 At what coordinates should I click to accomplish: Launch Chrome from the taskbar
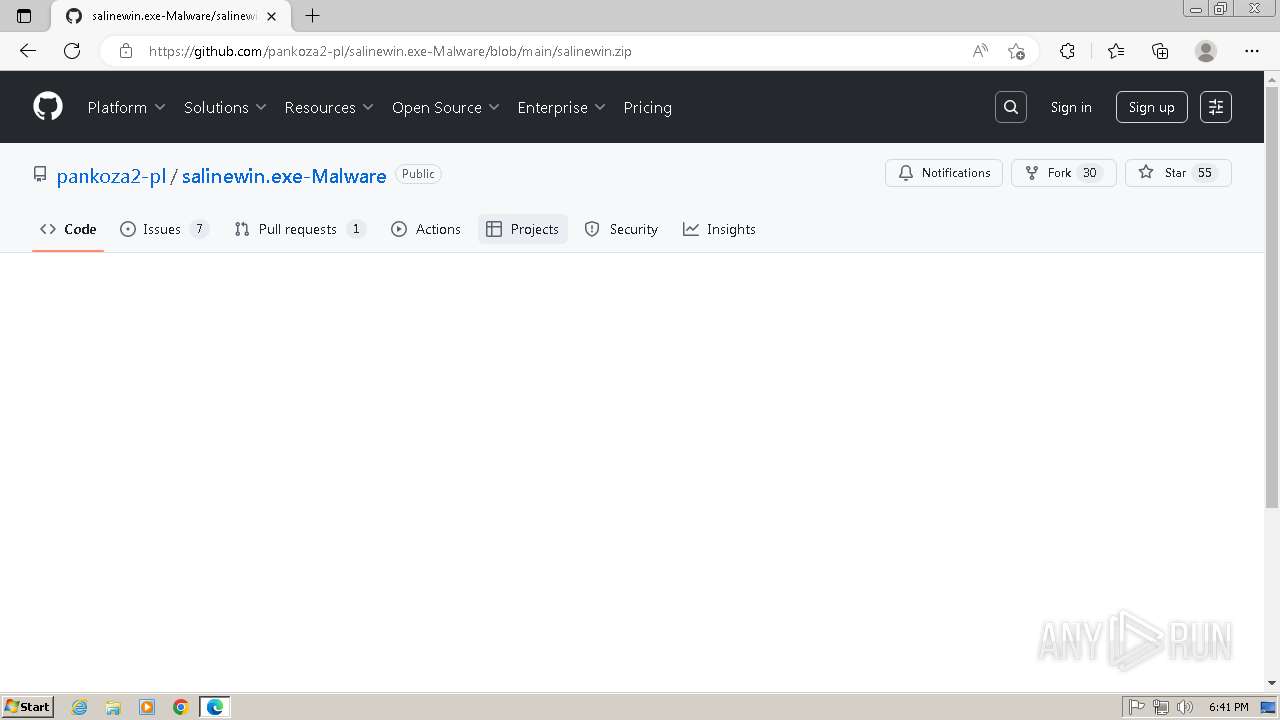(181, 707)
